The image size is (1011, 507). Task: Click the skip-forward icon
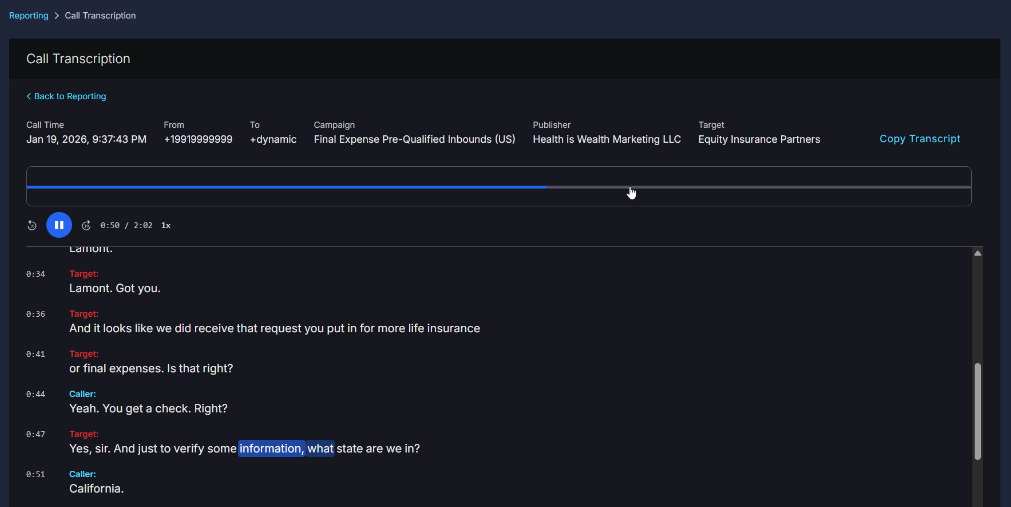(86, 225)
